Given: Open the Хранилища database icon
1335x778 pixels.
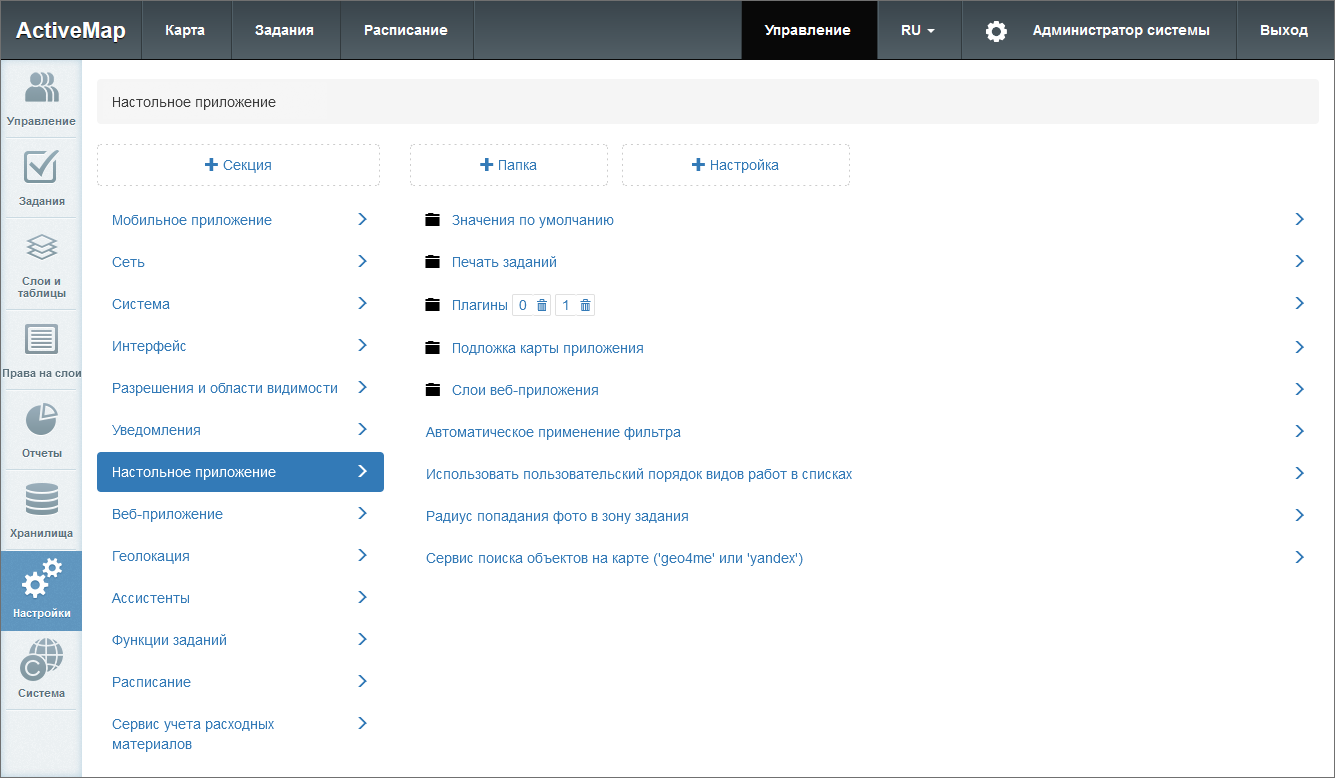Looking at the screenshot, I should pos(41,500).
